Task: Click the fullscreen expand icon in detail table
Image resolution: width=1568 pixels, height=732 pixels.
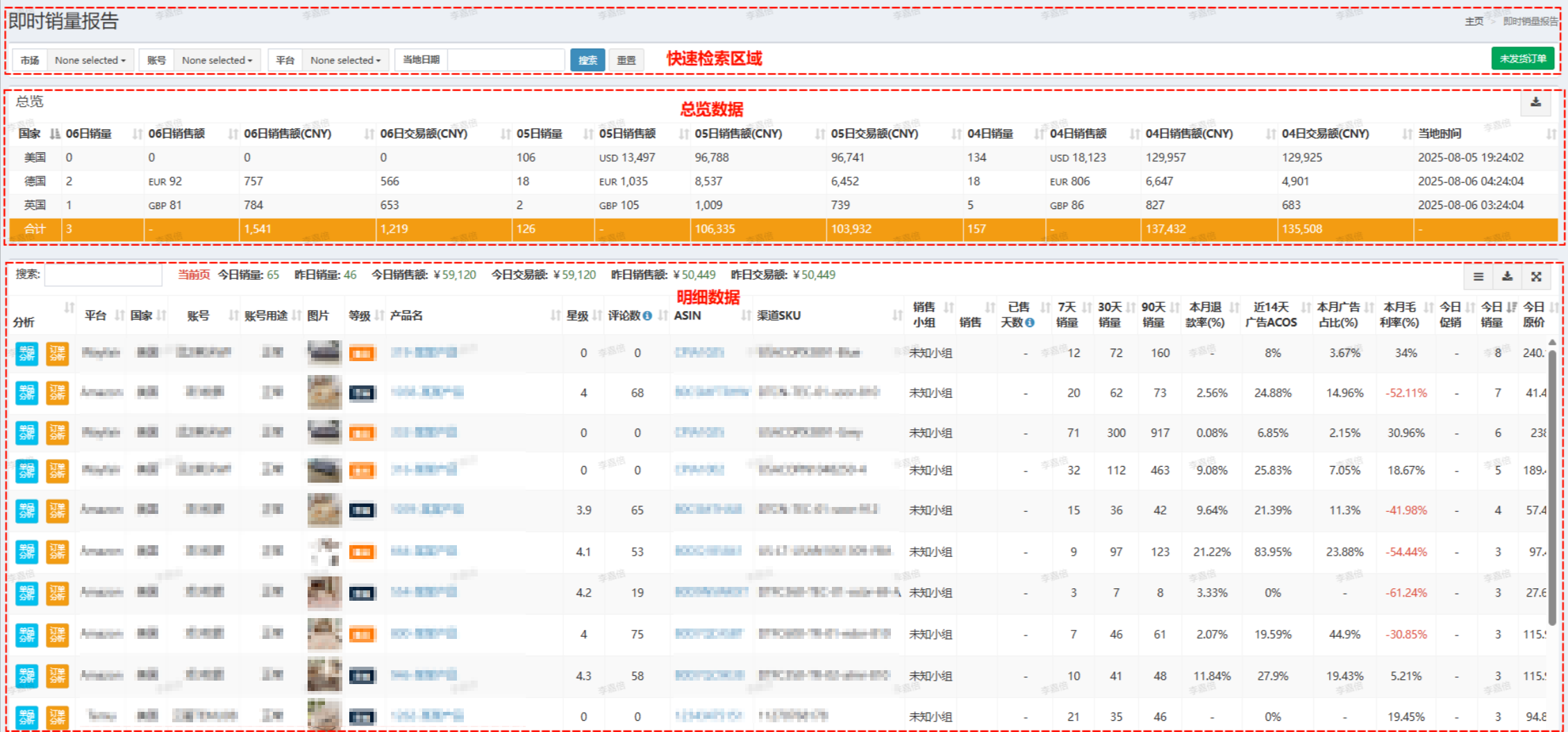Action: click(x=1536, y=276)
